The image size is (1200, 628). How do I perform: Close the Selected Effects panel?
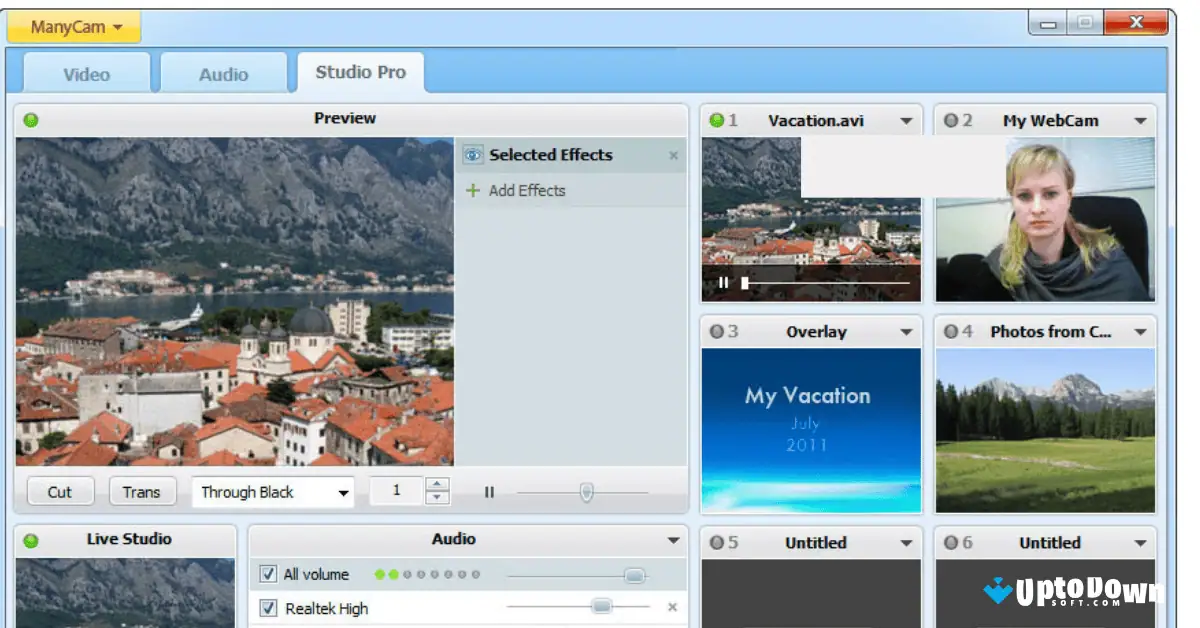click(x=673, y=155)
